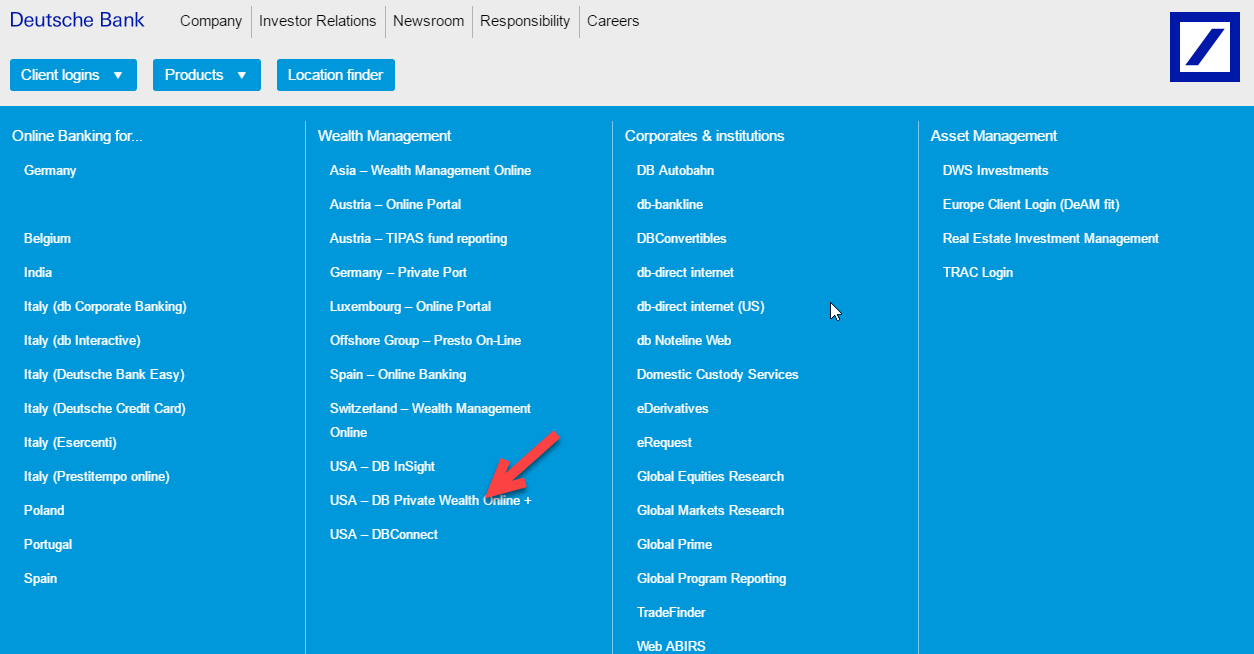Go to Investor Relations

tap(318, 21)
